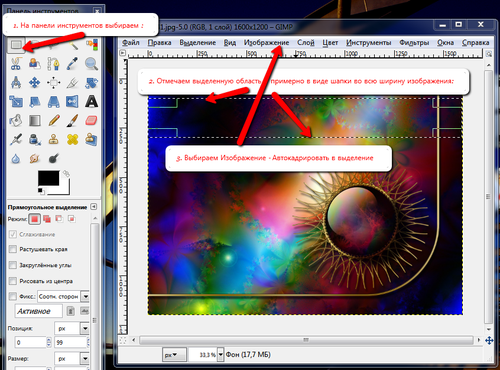
Task: Open the Соотн. сторон dropdown
Action: coord(63,296)
